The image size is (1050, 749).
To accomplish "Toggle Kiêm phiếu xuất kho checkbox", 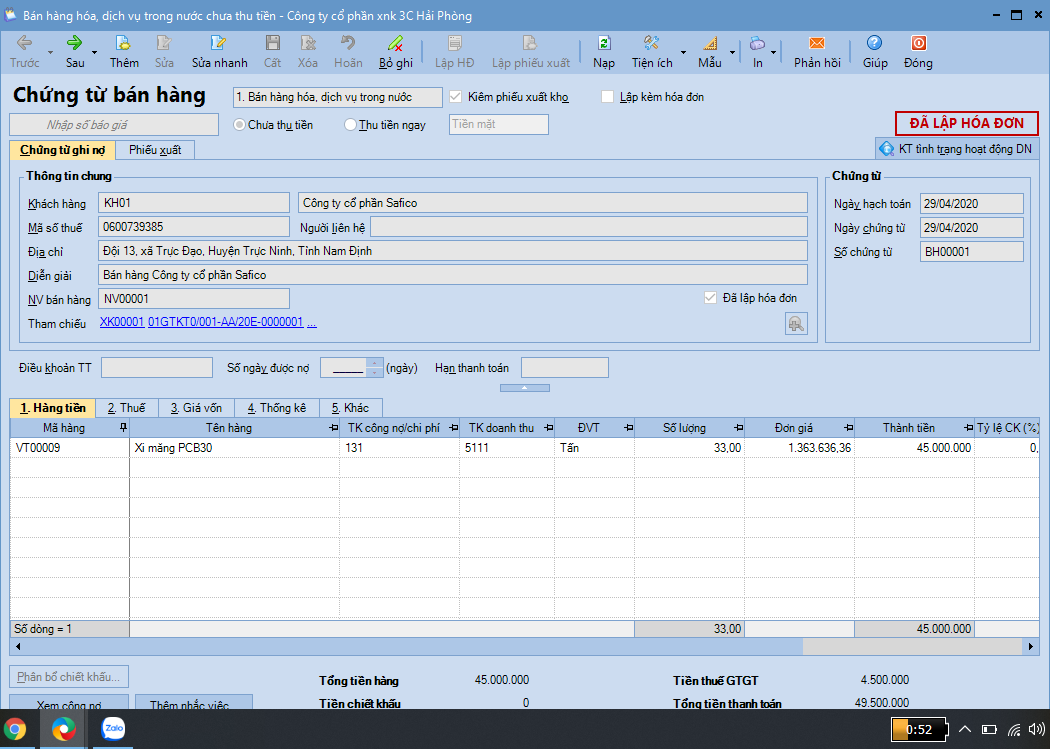I will coord(456,97).
